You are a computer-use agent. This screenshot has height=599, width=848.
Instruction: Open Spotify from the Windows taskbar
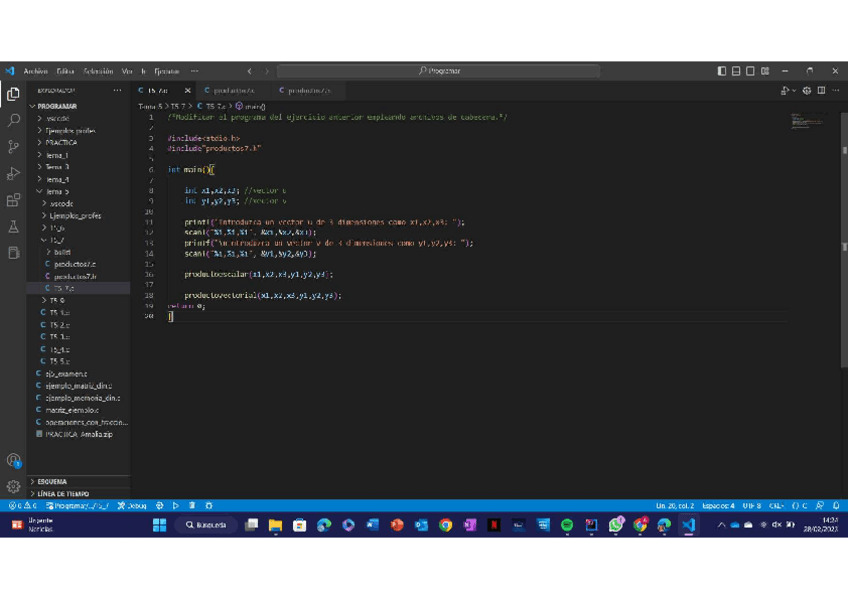click(567, 525)
